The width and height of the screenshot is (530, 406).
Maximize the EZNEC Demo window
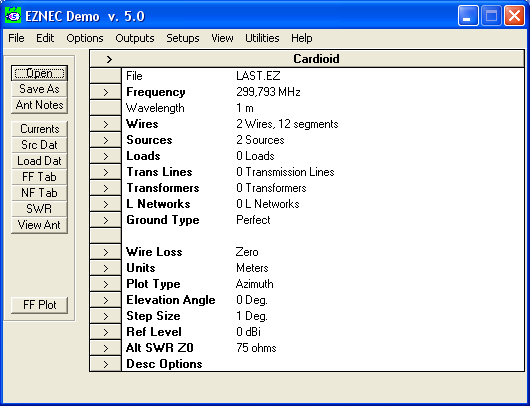tap(491, 16)
